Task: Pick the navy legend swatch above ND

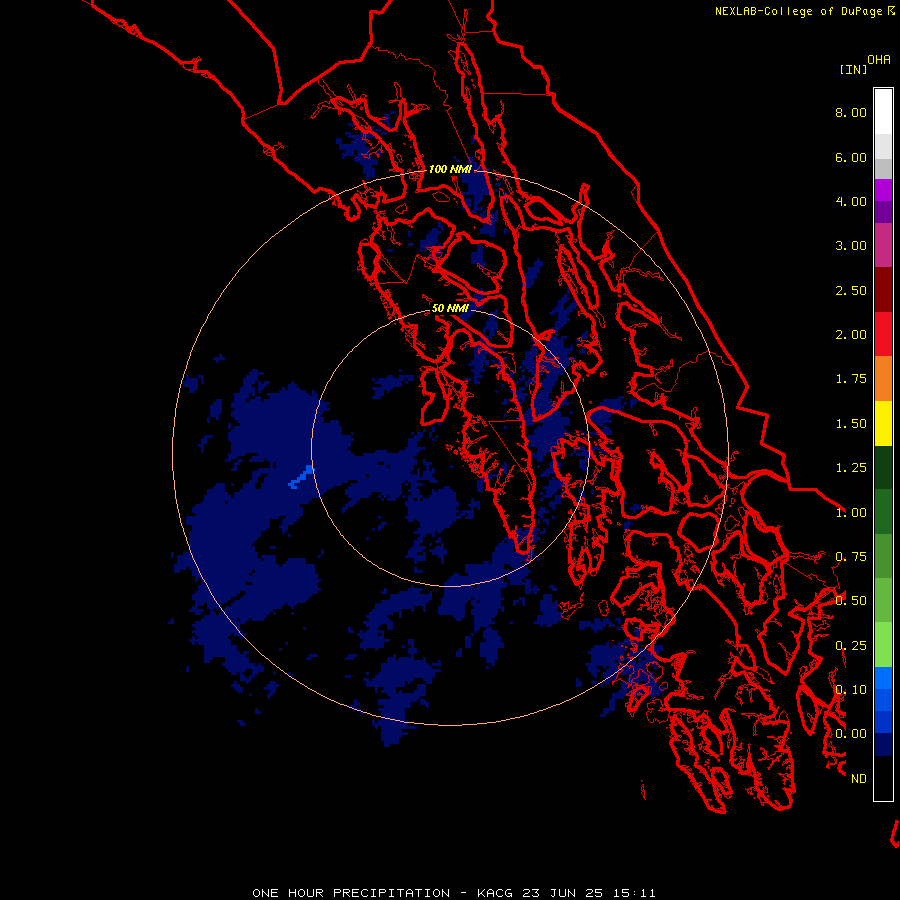Action: [x=883, y=744]
